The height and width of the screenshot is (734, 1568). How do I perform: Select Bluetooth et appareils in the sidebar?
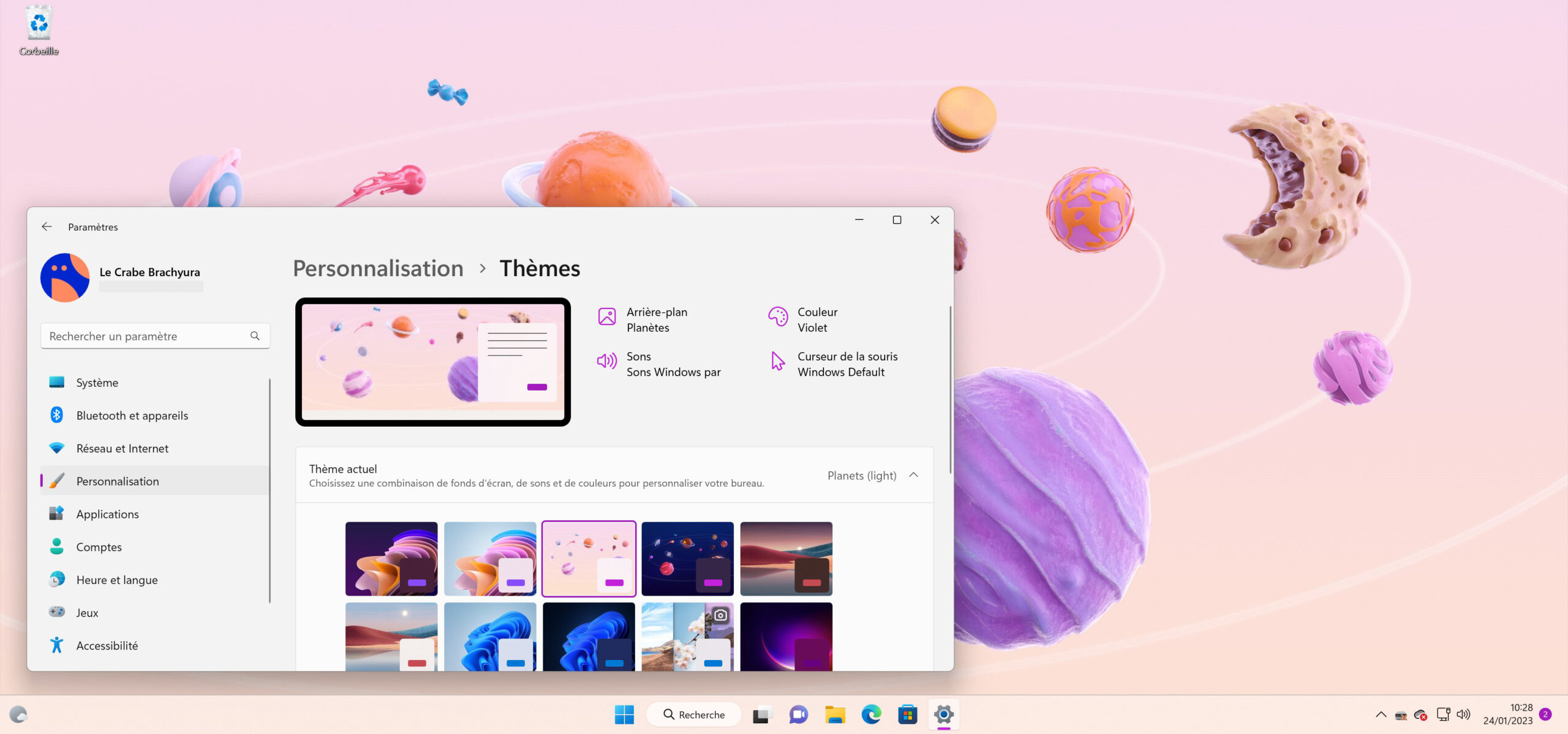pyautogui.click(x=154, y=416)
